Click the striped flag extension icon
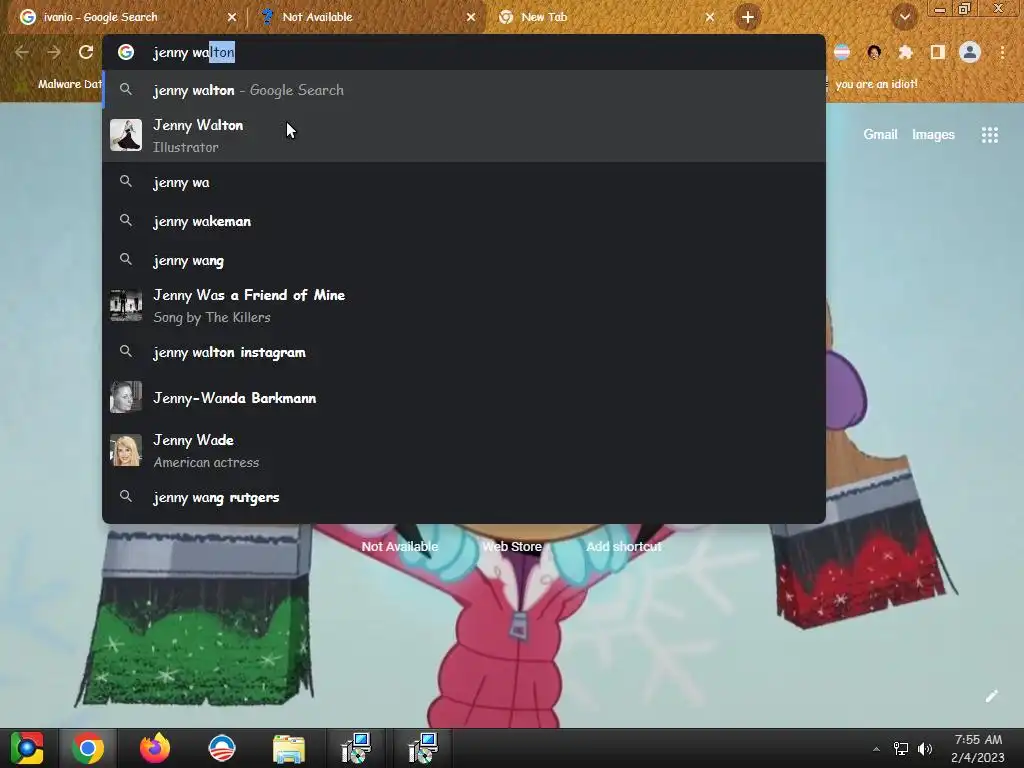Image resolution: width=1024 pixels, height=768 pixels. pos(842,52)
